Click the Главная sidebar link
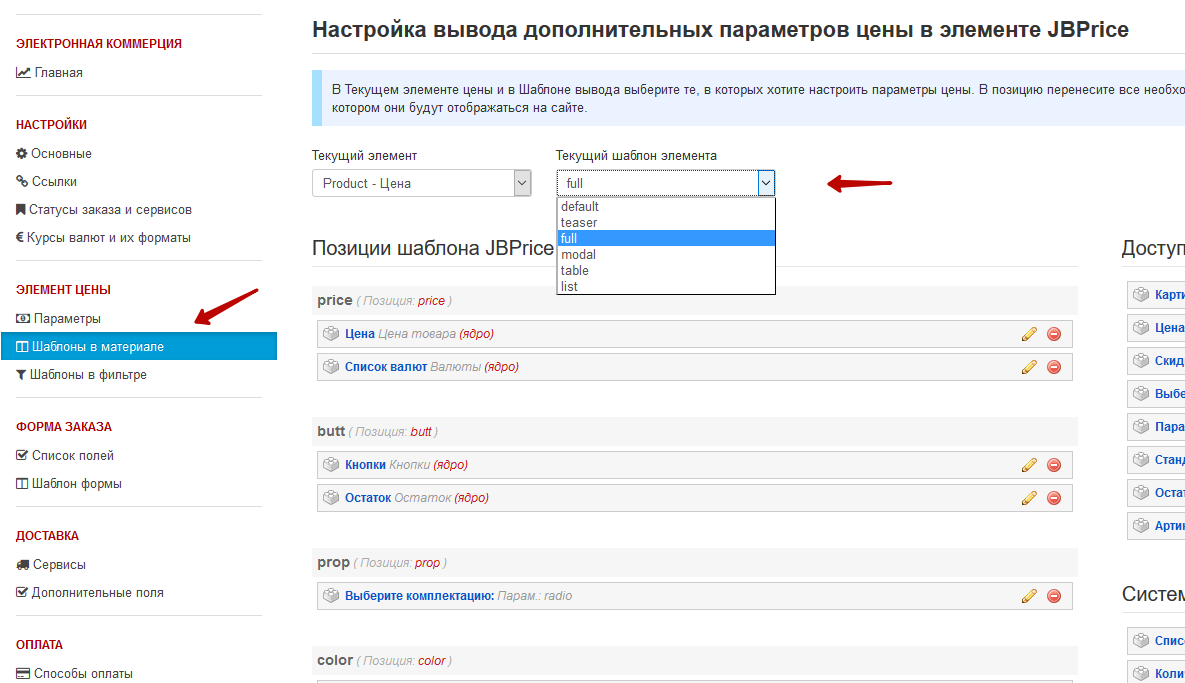The height and width of the screenshot is (683, 1185). (x=58, y=73)
